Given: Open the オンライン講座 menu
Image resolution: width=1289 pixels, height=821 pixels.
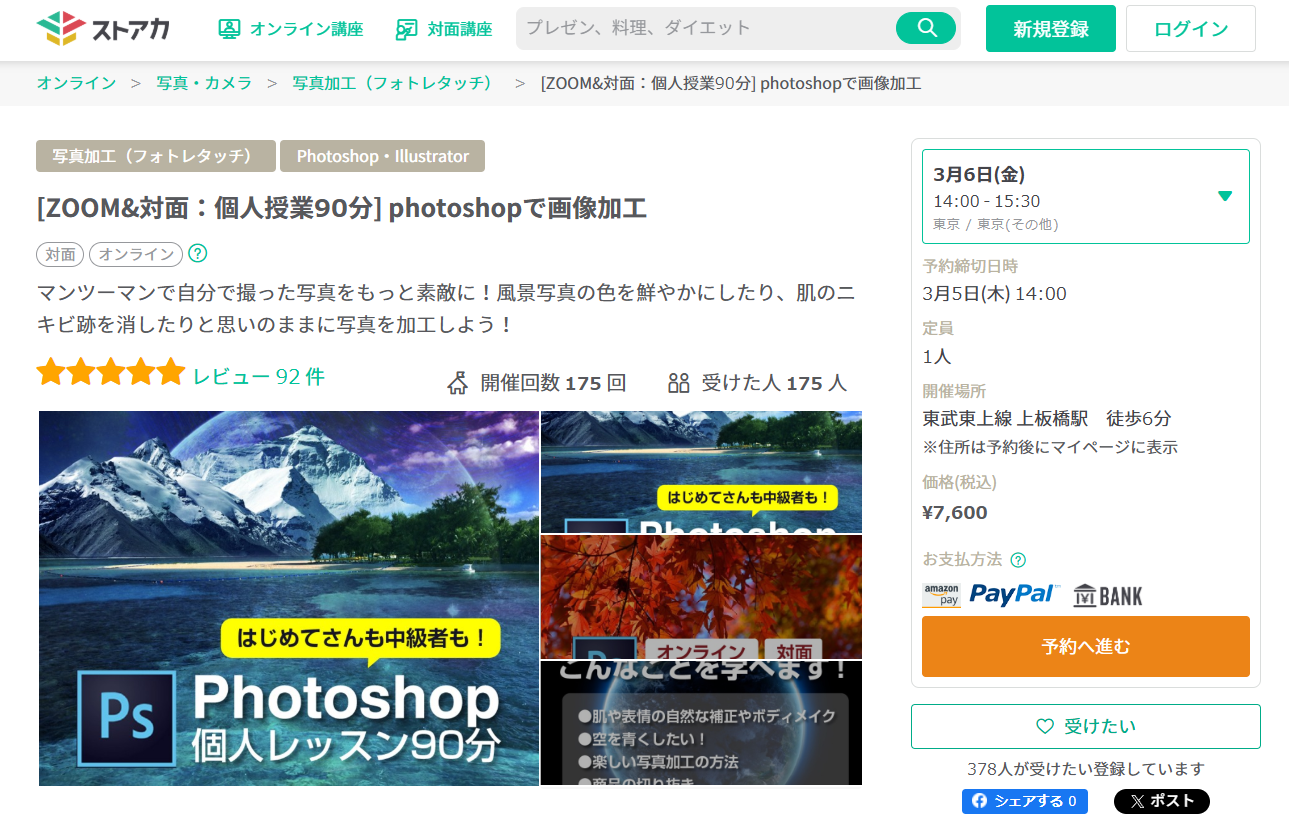Looking at the screenshot, I should [x=291, y=29].
